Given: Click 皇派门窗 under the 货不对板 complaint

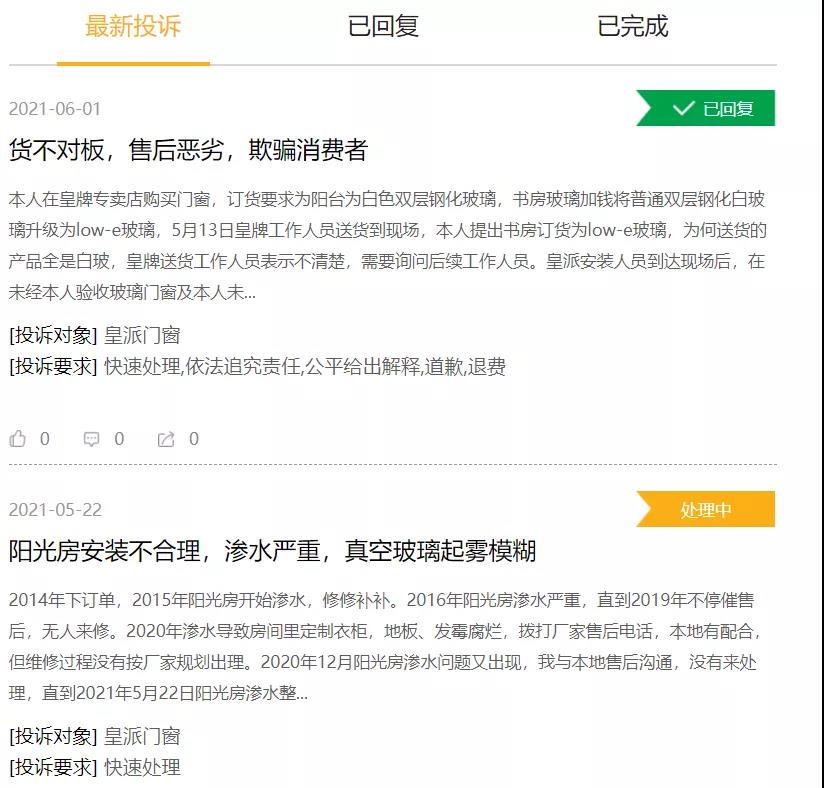Looking at the screenshot, I should point(142,335).
